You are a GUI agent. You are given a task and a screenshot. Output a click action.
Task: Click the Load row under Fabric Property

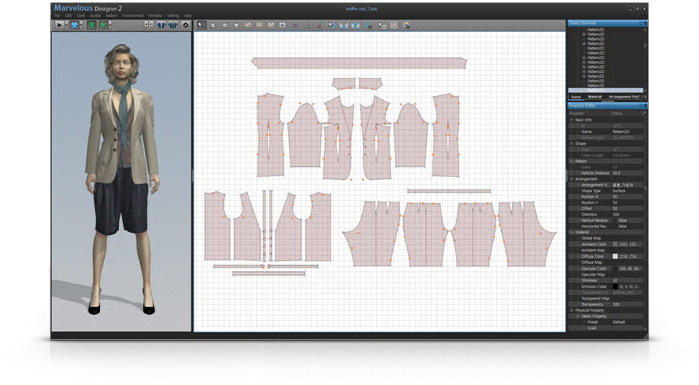(606, 328)
